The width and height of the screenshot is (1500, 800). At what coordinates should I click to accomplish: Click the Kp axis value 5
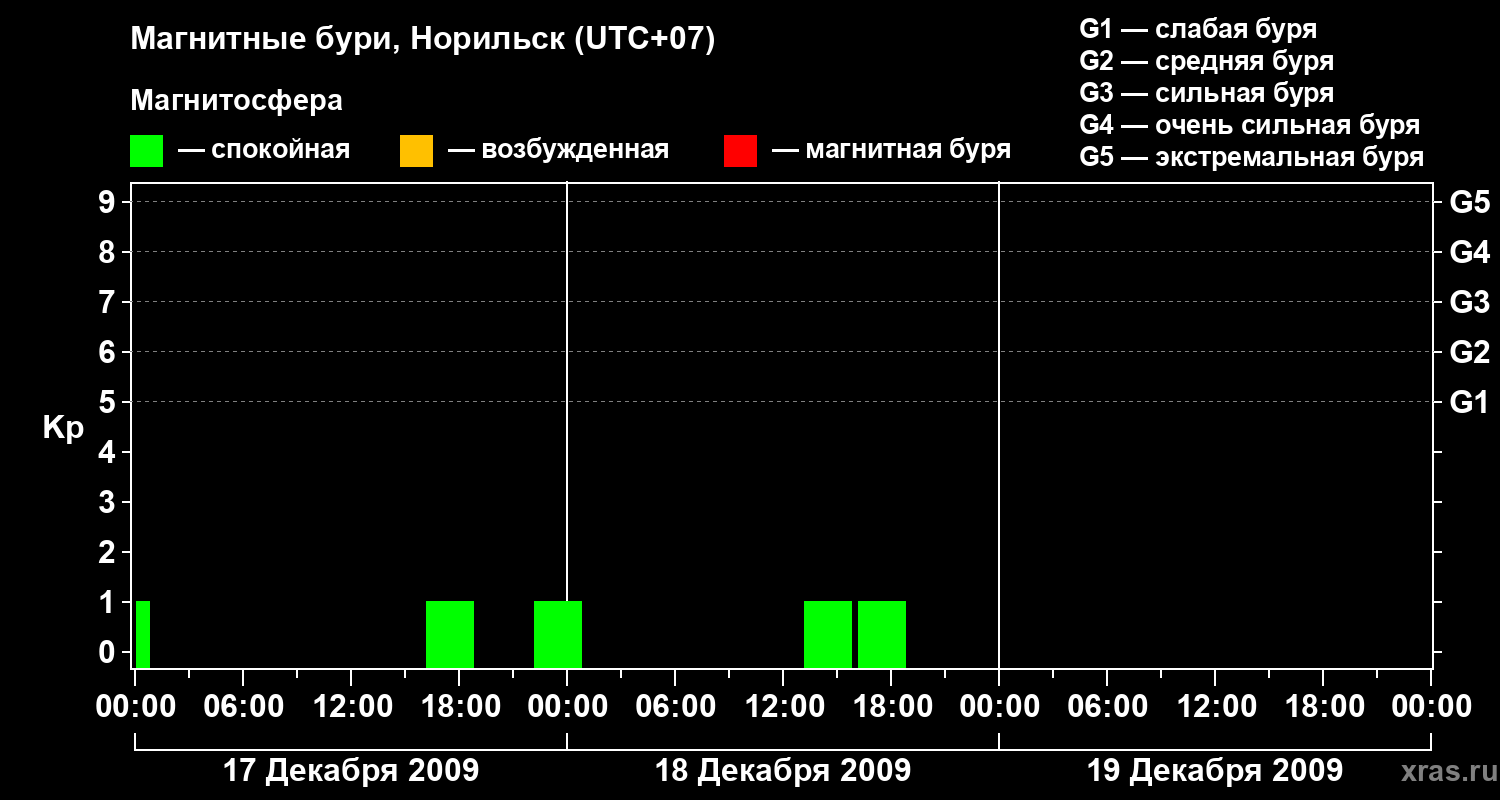coord(109,402)
